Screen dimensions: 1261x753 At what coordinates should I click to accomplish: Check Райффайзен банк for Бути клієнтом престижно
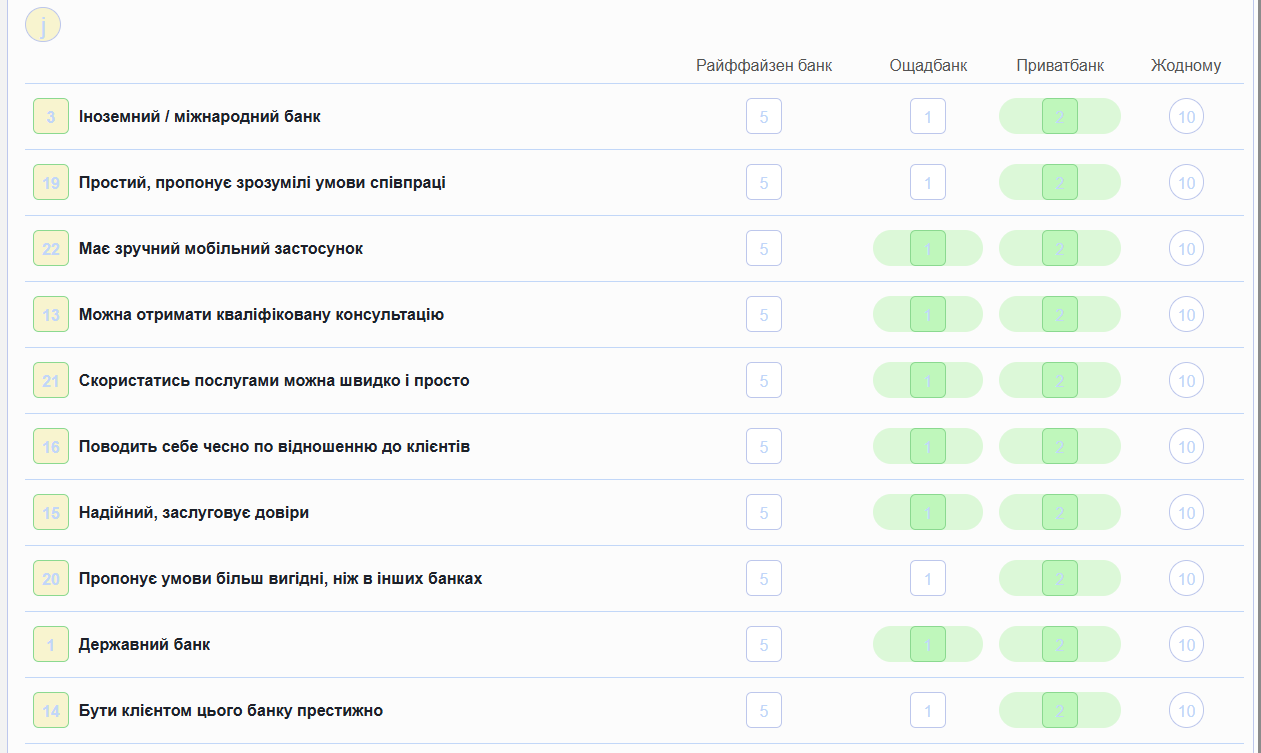[x=764, y=711]
